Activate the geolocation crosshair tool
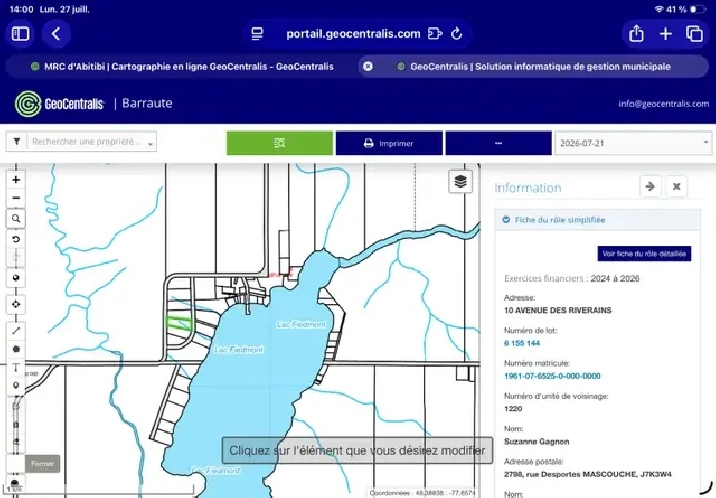The image size is (716, 498). [x=16, y=304]
